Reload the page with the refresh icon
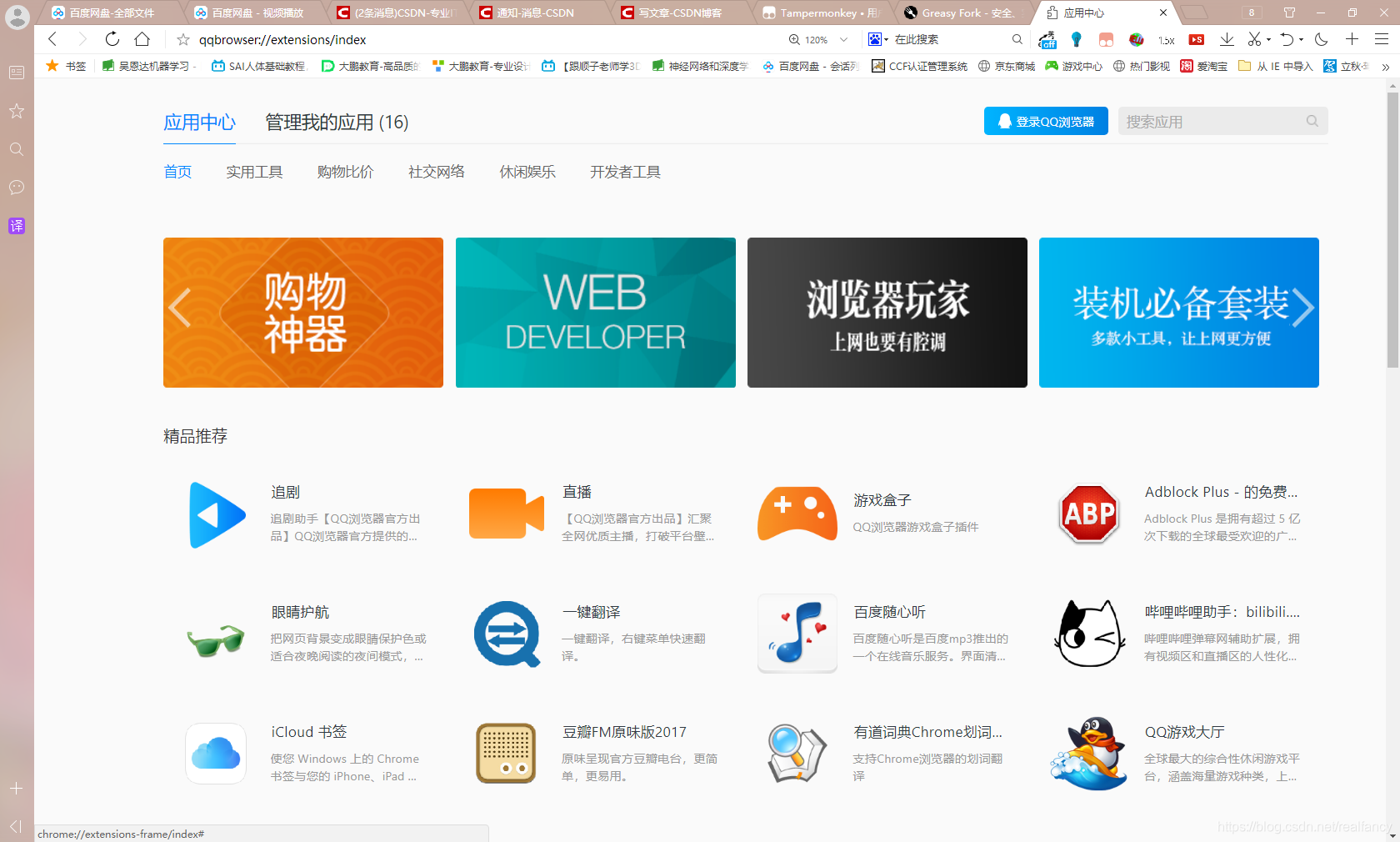Image resolution: width=1400 pixels, height=842 pixels. coord(112,39)
